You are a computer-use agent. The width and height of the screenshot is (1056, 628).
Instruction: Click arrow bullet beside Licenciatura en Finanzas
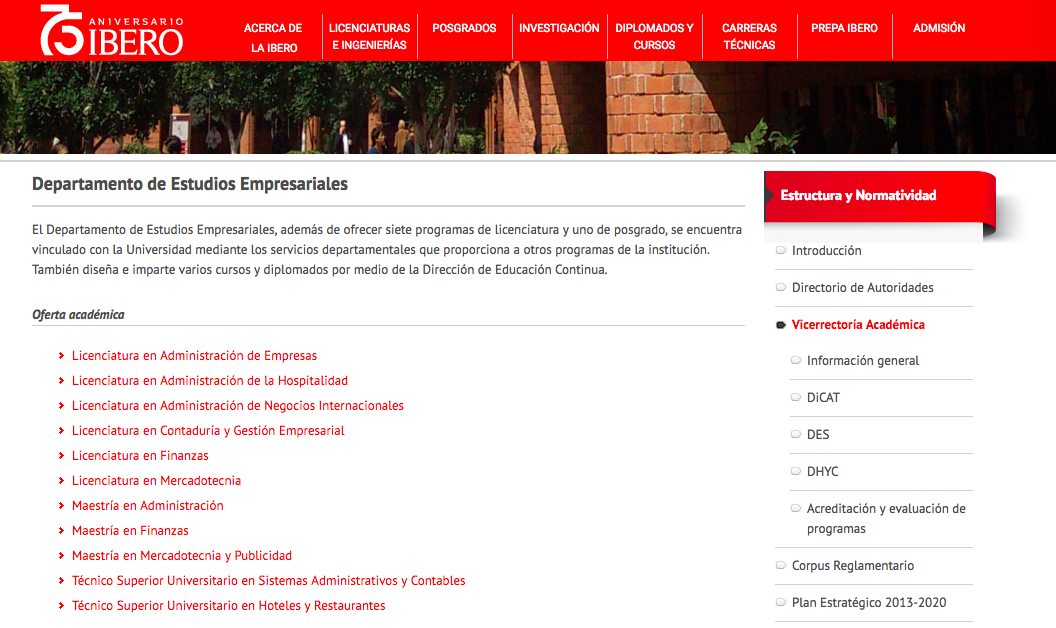[x=61, y=456]
